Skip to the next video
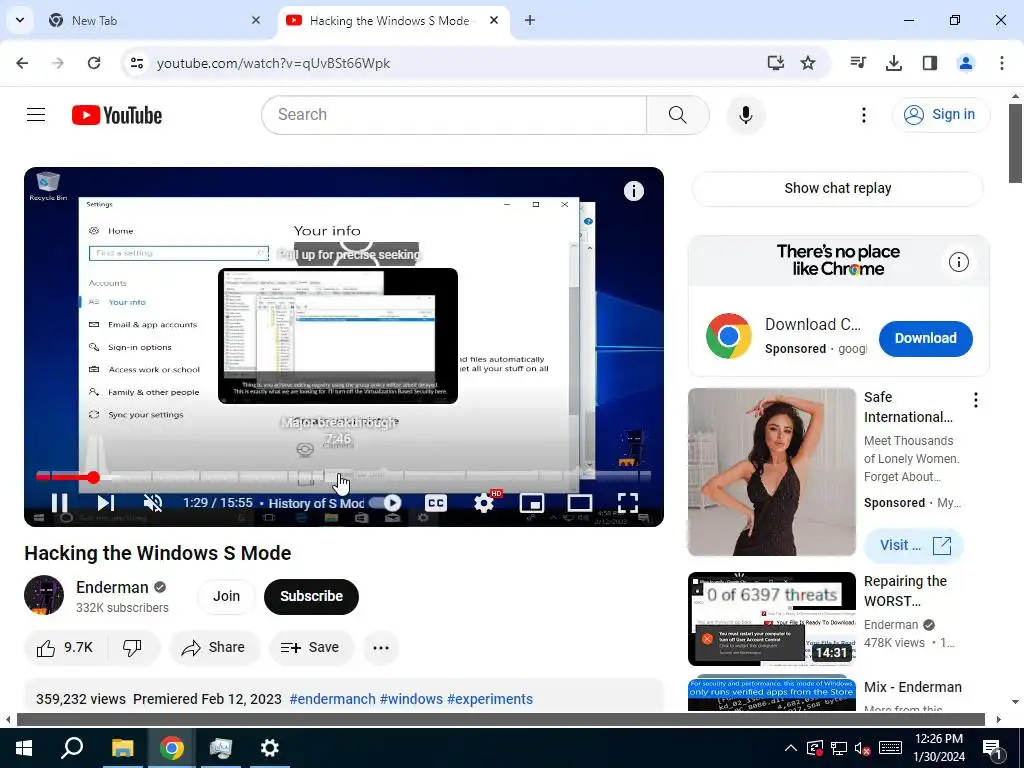The height and width of the screenshot is (768, 1024). (105, 502)
